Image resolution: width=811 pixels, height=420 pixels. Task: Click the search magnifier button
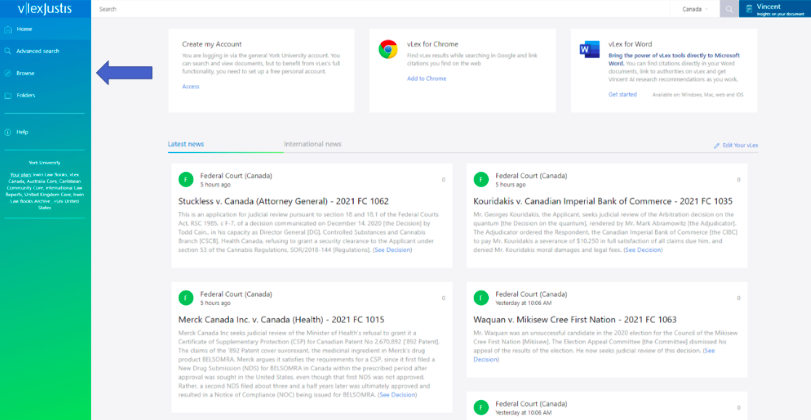coord(729,9)
